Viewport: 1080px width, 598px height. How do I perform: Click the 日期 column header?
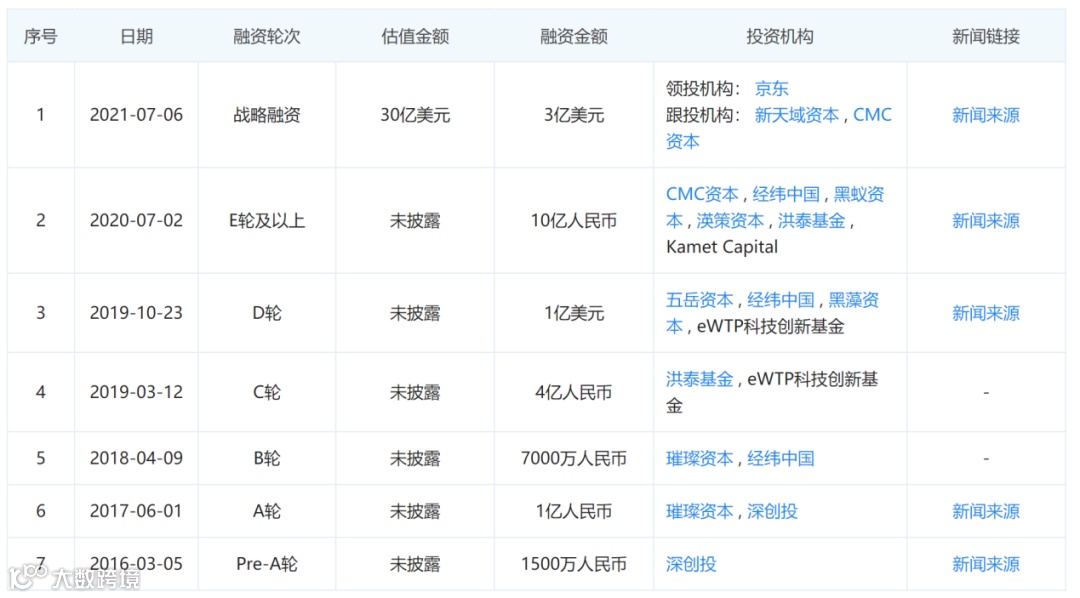click(136, 37)
